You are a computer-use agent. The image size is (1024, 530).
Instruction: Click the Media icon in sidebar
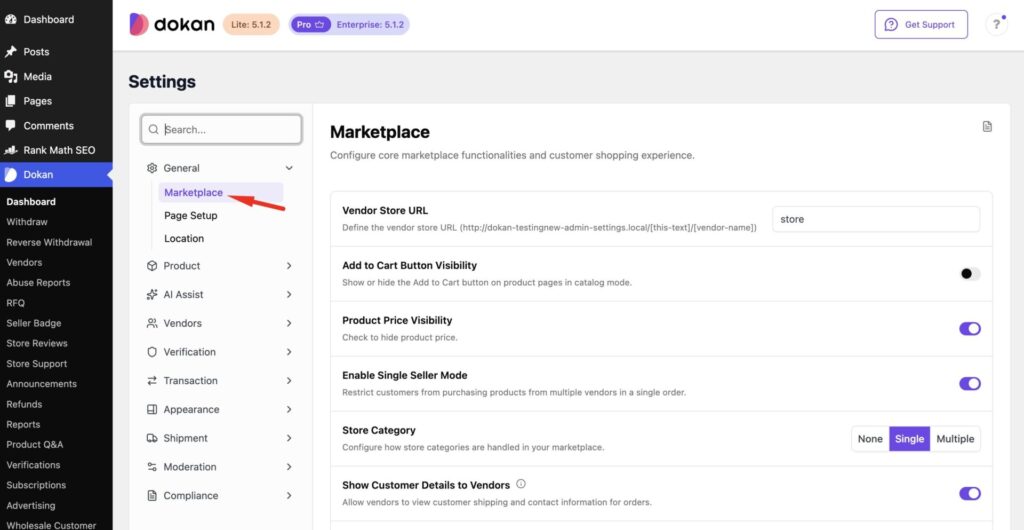[x=10, y=76]
